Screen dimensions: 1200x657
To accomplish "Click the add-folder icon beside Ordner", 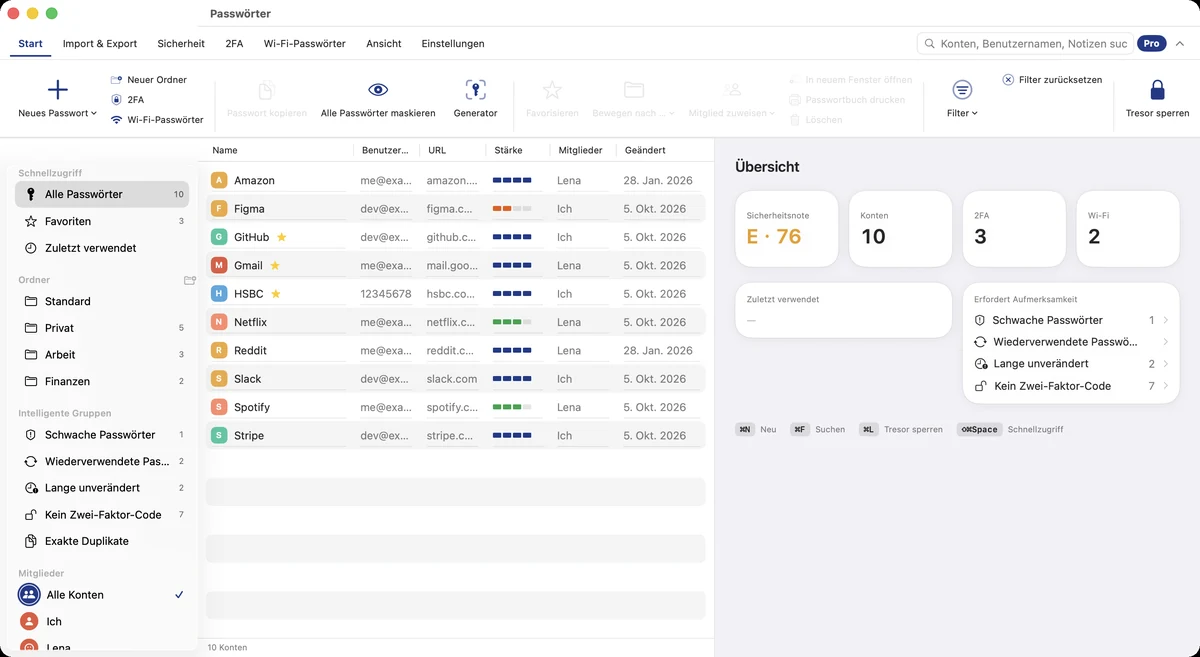I will click(190, 280).
